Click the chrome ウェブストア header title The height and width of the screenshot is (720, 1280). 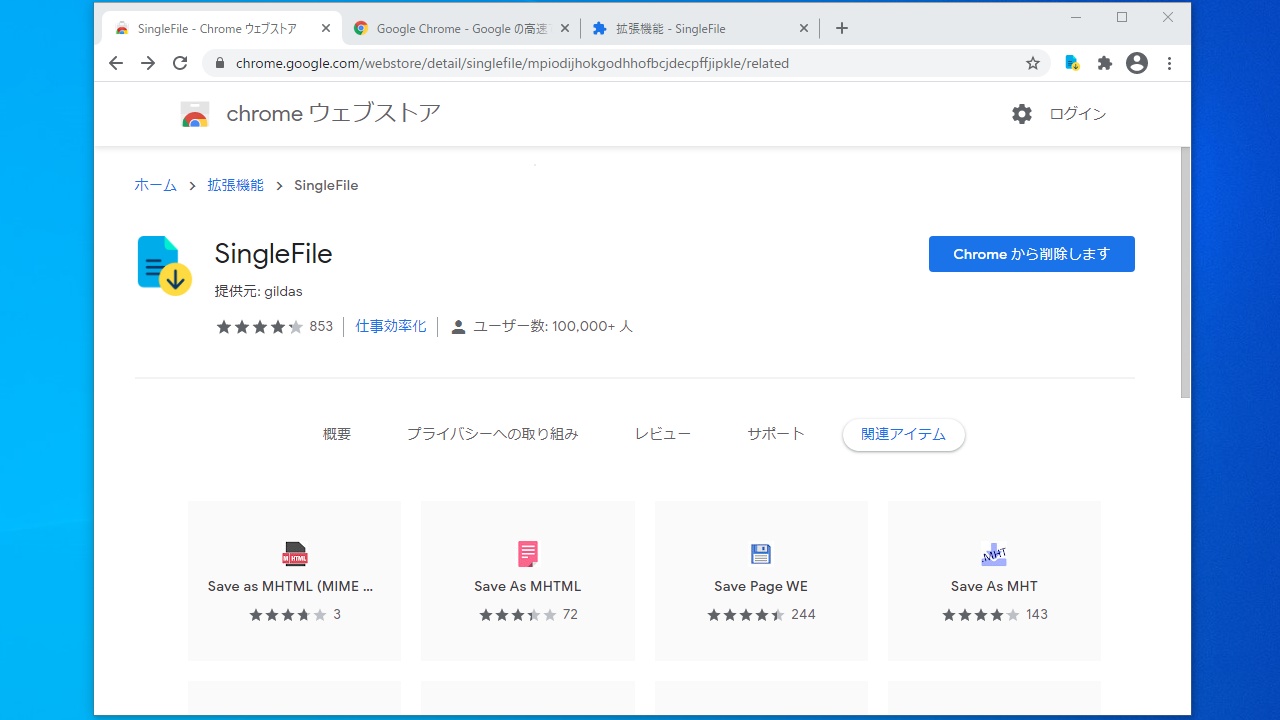(334, 113)
